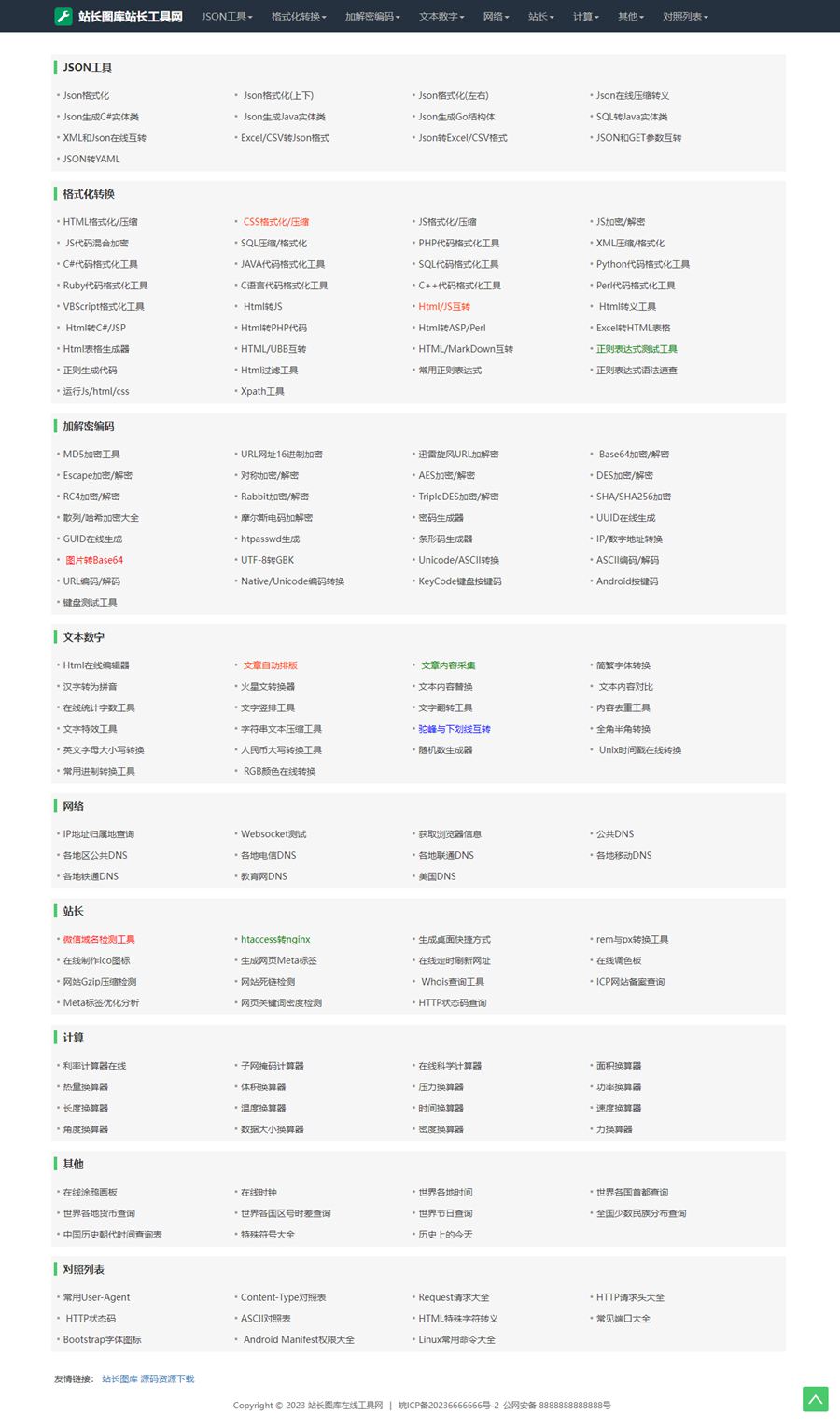Open the 文本数字 navbar dropdown
Screen dimensions: 840x1427
pos(441,17)
